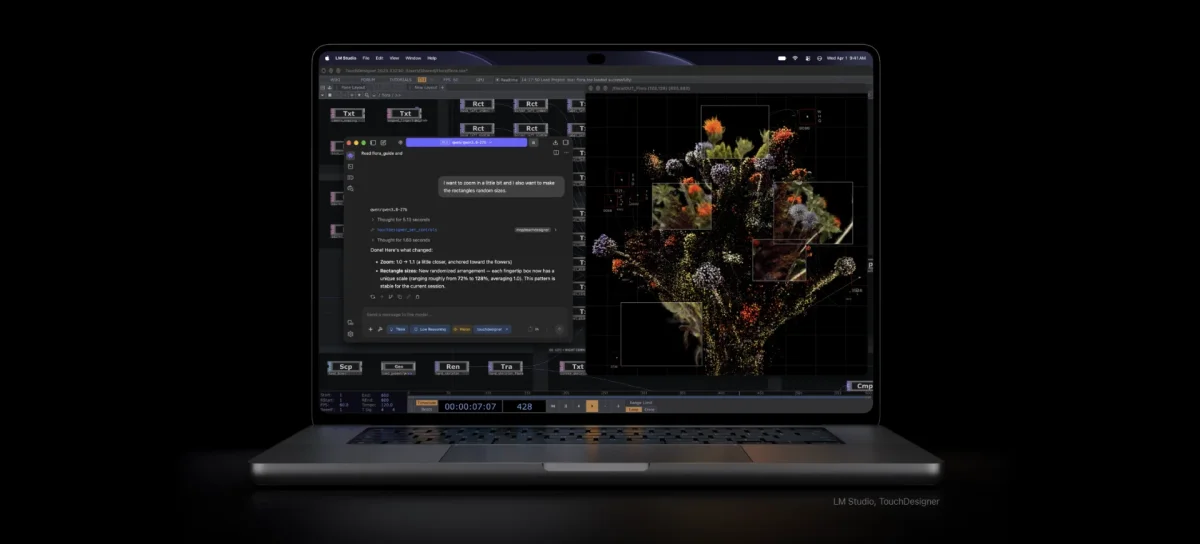Image resolution: width=1200 pixels, height=544 pixels.
Task: Select the Tra node in network editor
Action: pos(505,368)
